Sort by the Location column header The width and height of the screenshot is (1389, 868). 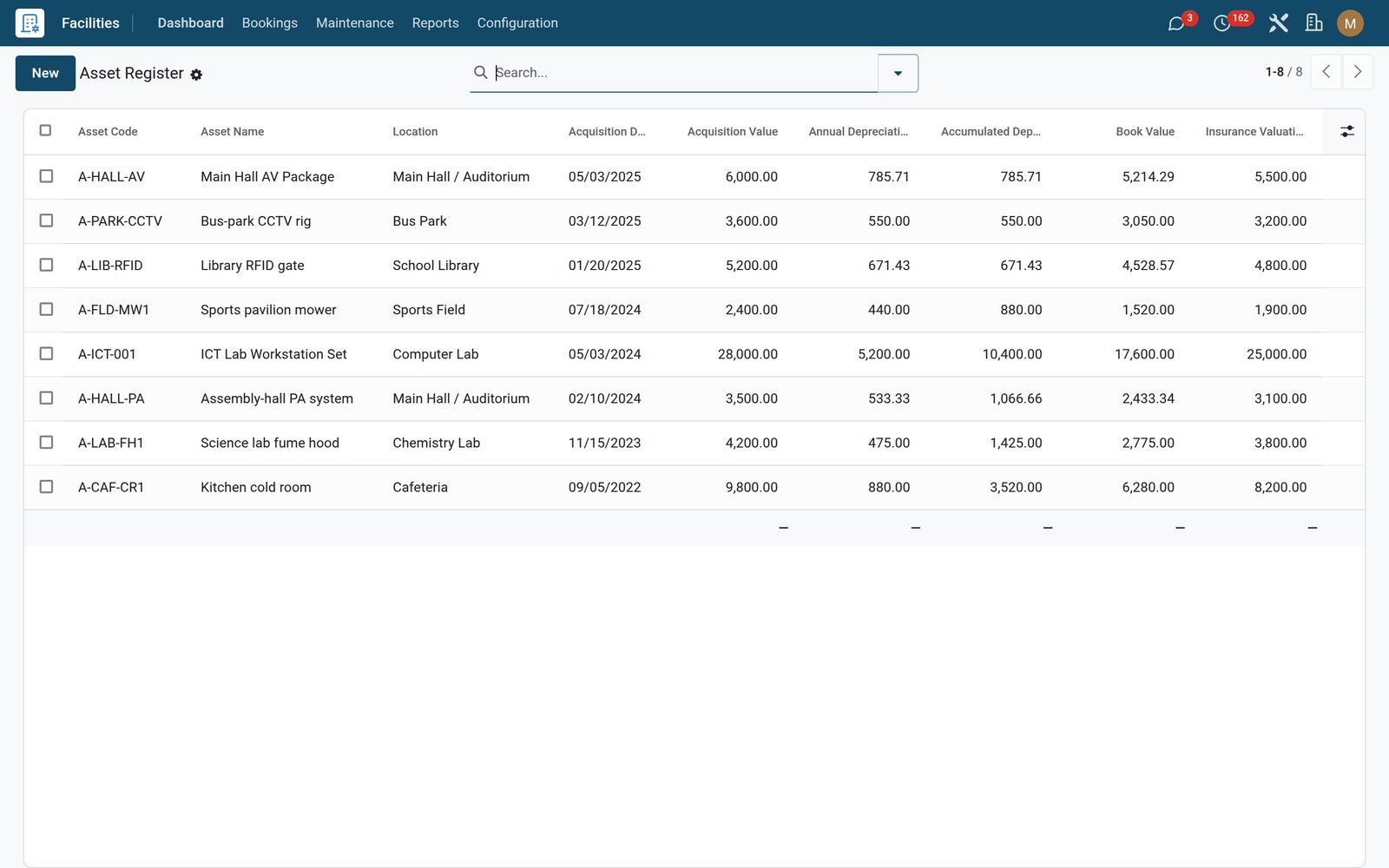415,132
